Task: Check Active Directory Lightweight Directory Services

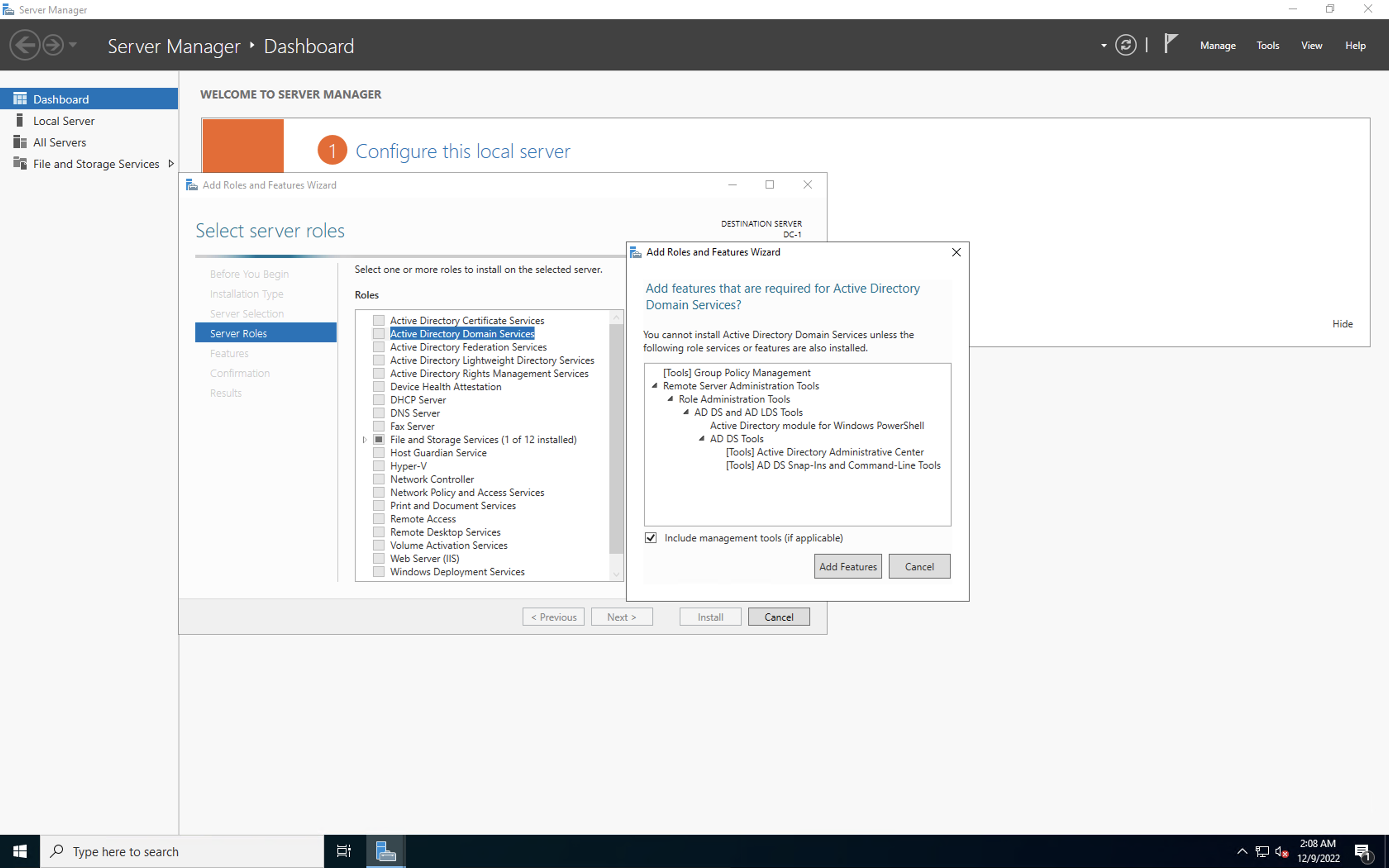Action: pos(378,360)
